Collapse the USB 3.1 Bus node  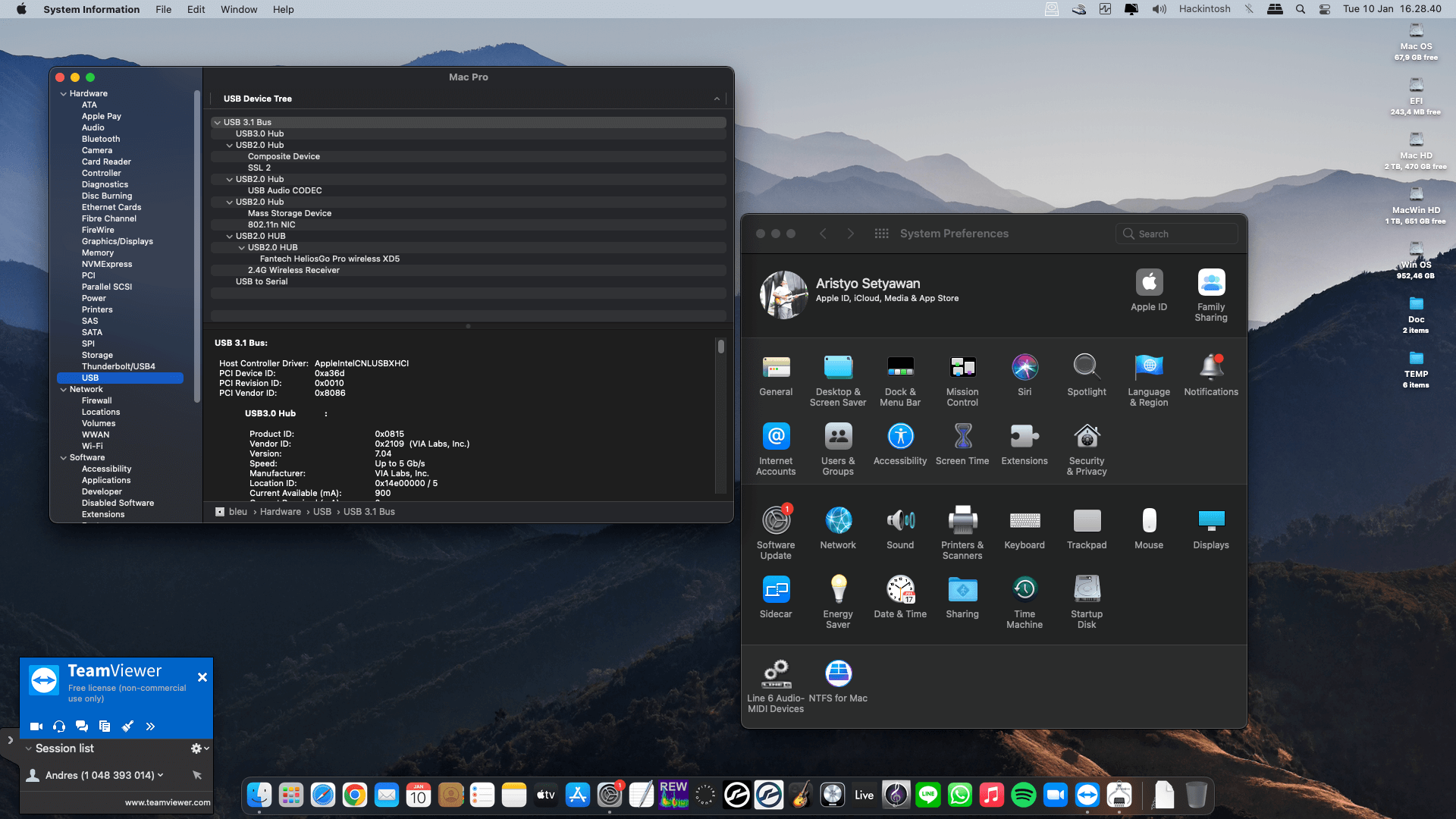pyautogui.click(x=218, y=122)
